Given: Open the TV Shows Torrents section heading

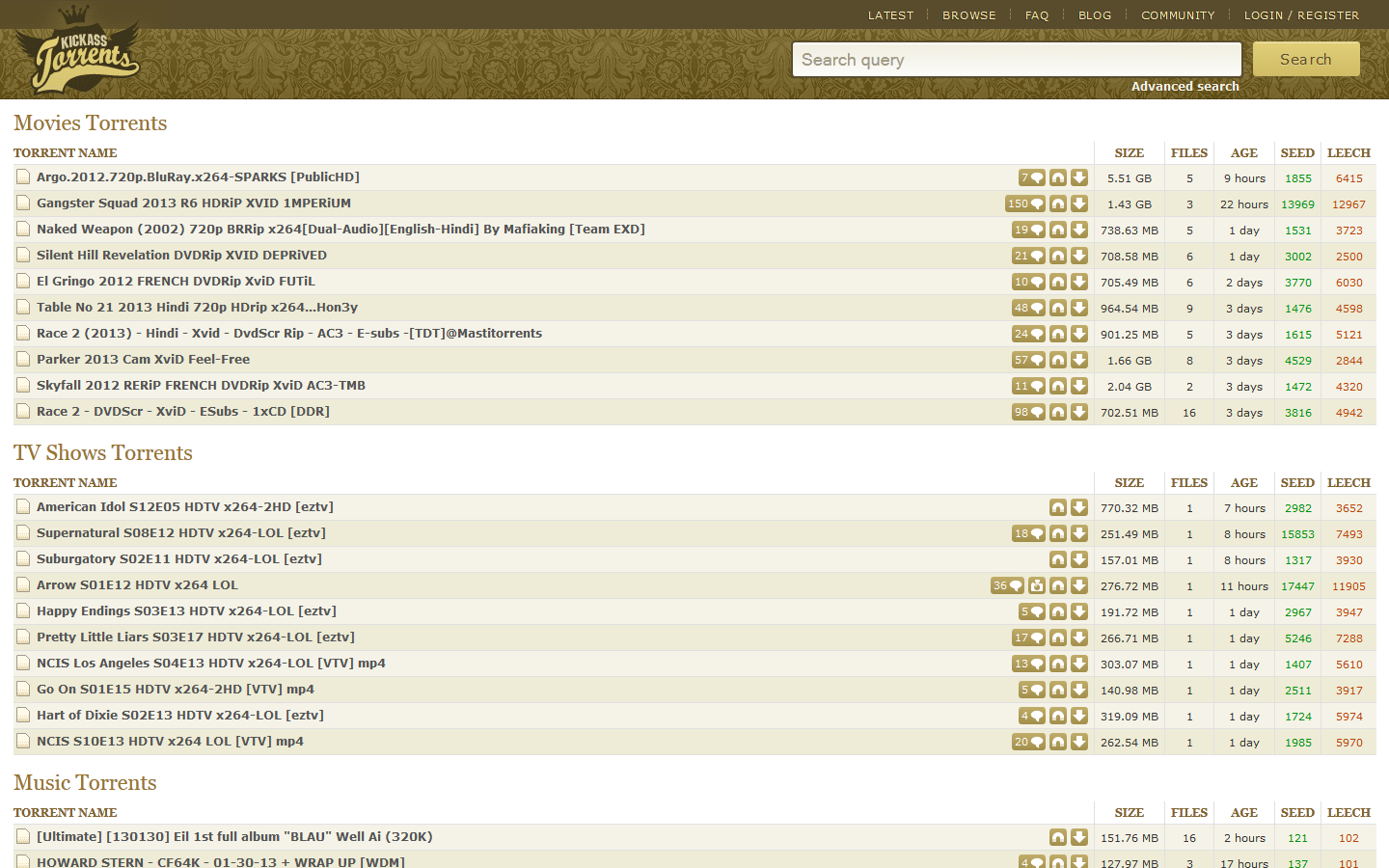Looking at the screenshot, I should tap(103, 452).
